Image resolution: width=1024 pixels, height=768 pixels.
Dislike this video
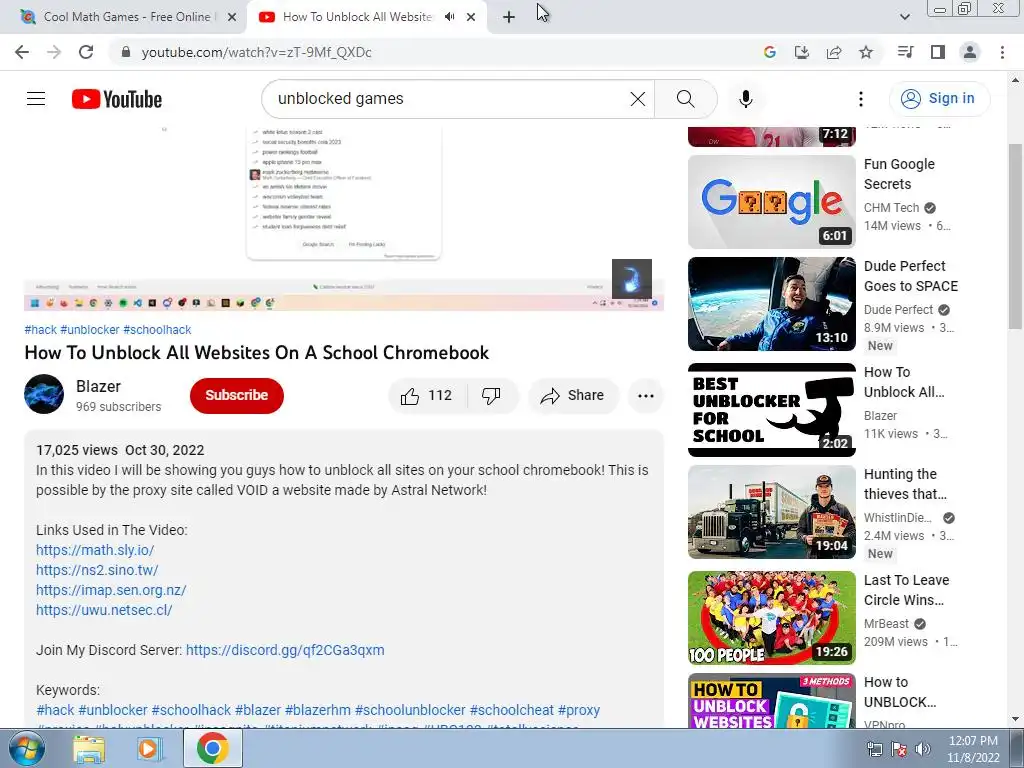491,396
